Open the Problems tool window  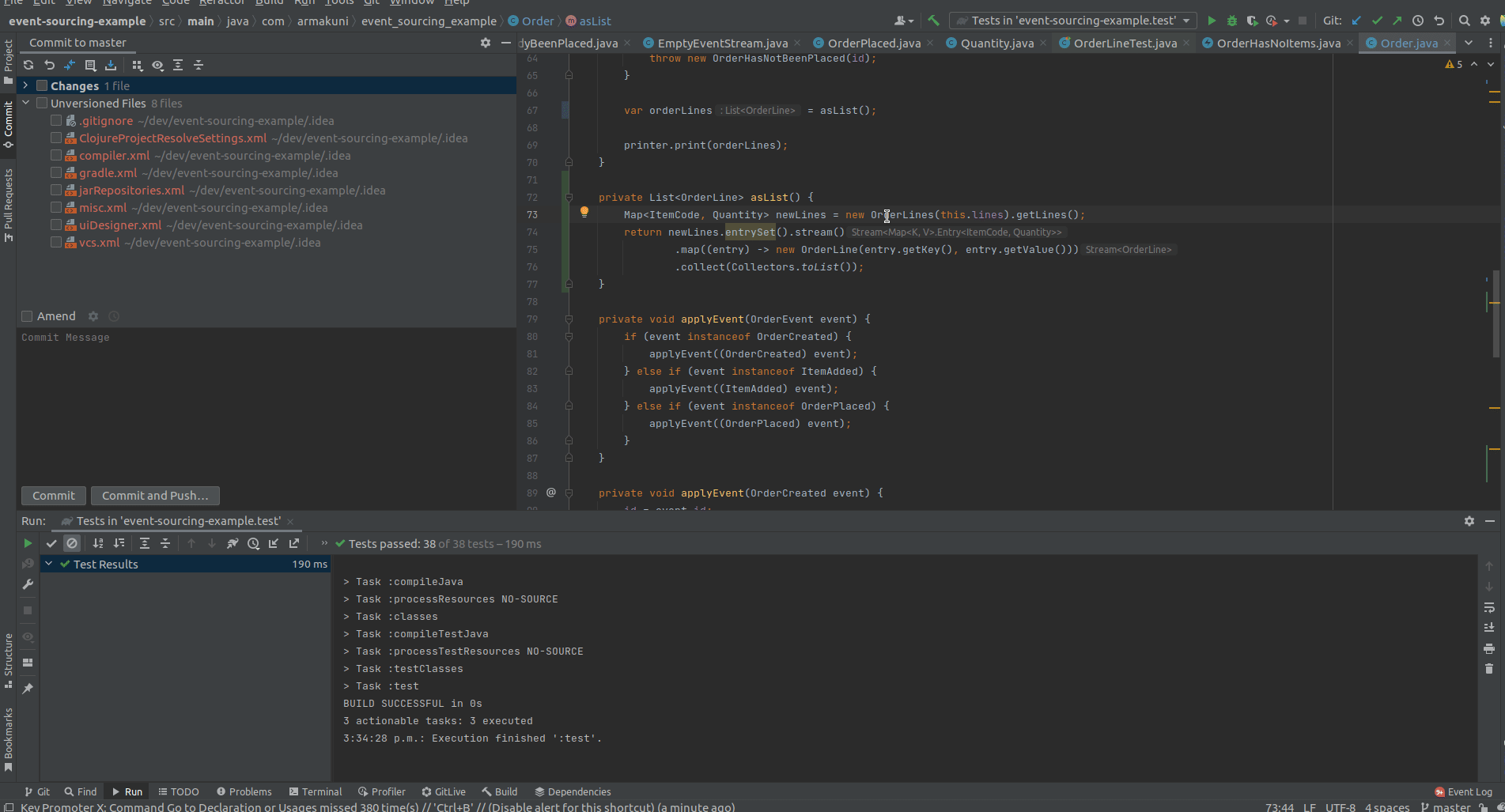tap(244, 791)
